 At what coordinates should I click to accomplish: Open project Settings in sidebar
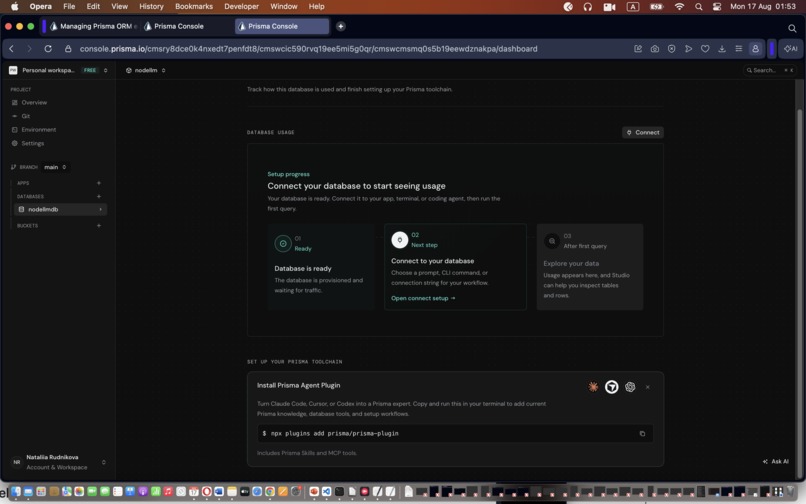(32, 143)
